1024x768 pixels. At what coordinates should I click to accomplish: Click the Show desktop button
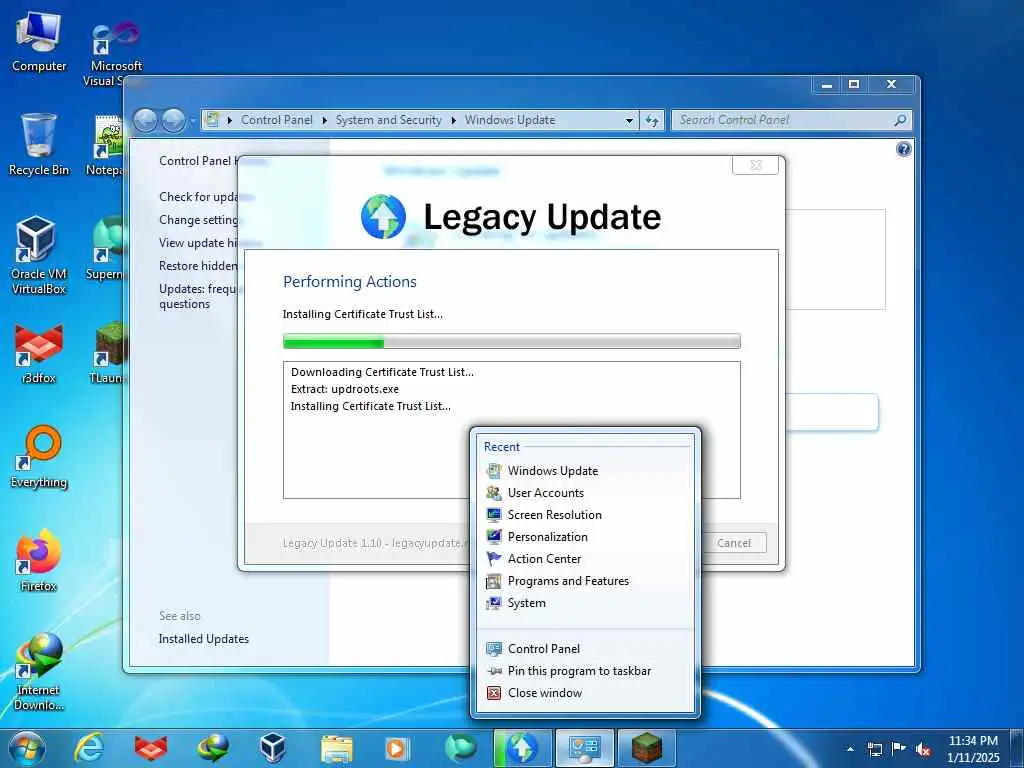click(1016, 749)
